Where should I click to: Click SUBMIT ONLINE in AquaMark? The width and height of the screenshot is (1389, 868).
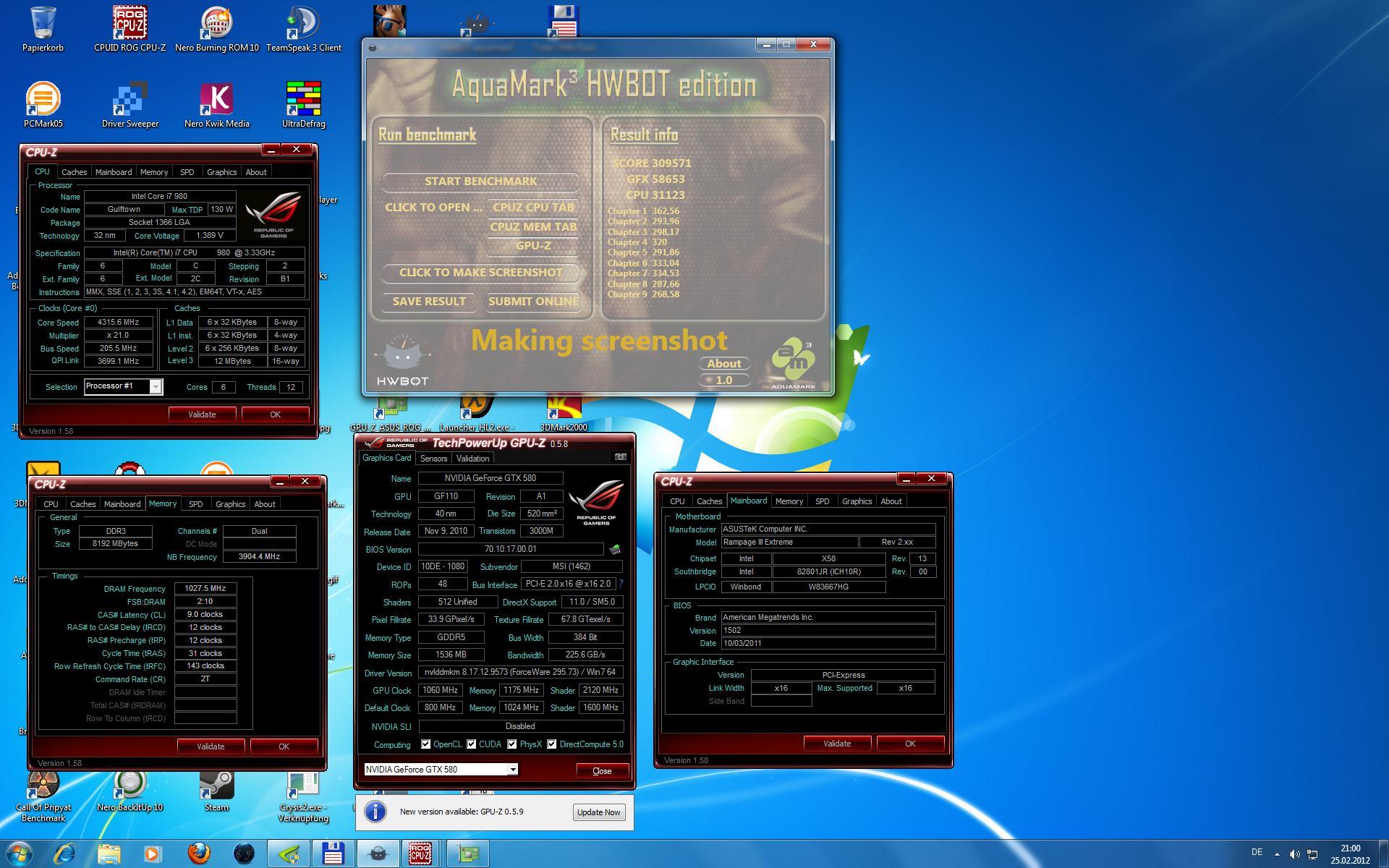pyautogui.click(x=533, y=301)
